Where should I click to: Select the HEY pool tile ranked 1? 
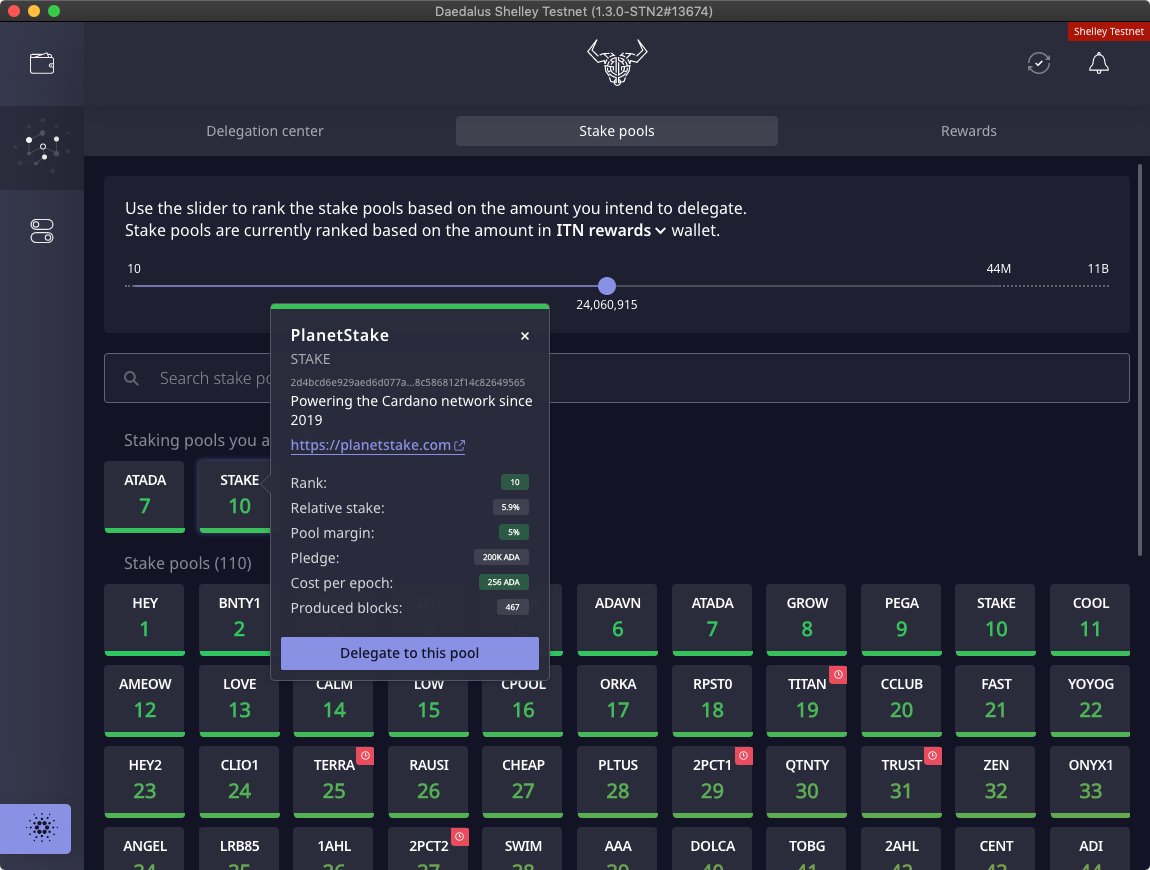pyautogui.click(x=145, y=618)
